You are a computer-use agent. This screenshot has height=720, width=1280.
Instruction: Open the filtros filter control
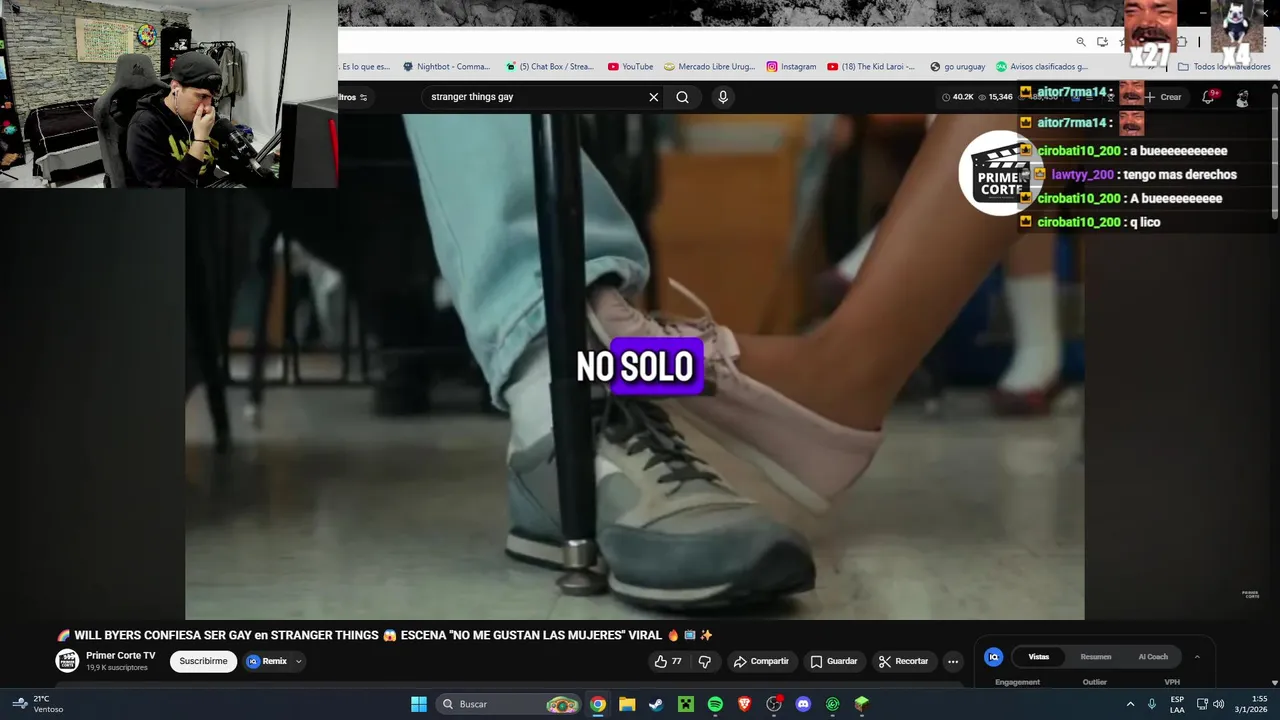[353, 97]
